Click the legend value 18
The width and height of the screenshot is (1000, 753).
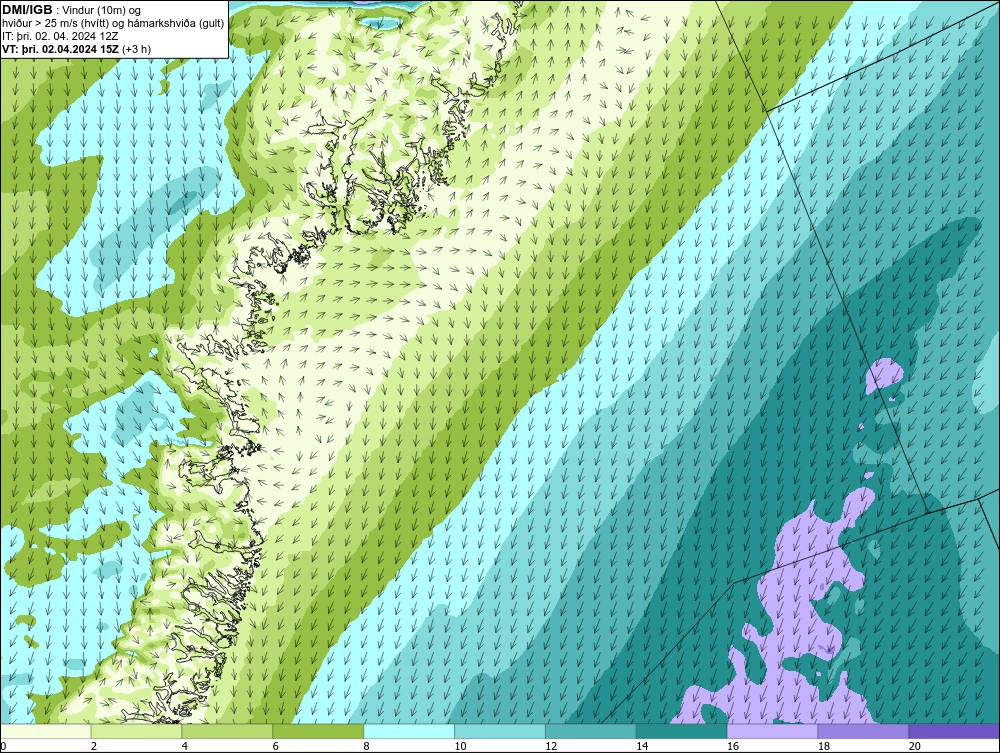[824, 746]
